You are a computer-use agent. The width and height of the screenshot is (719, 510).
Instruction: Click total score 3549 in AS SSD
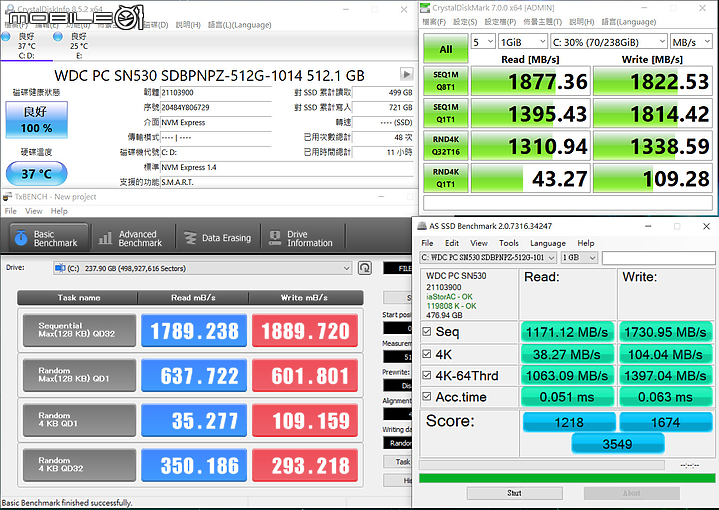(x=618, y=443)
